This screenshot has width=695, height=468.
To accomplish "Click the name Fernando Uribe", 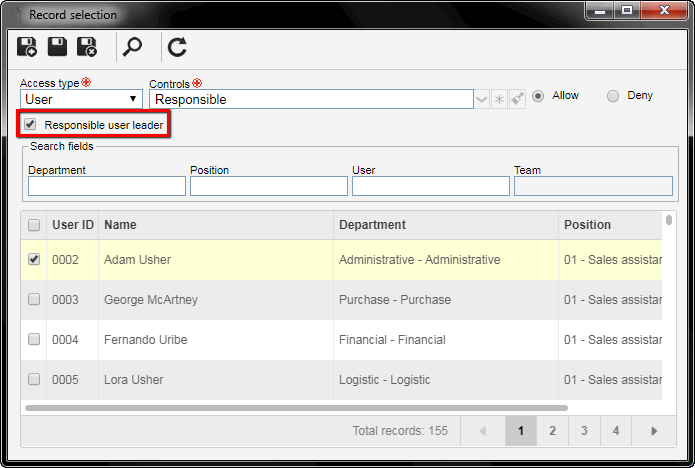I will 145,340.
